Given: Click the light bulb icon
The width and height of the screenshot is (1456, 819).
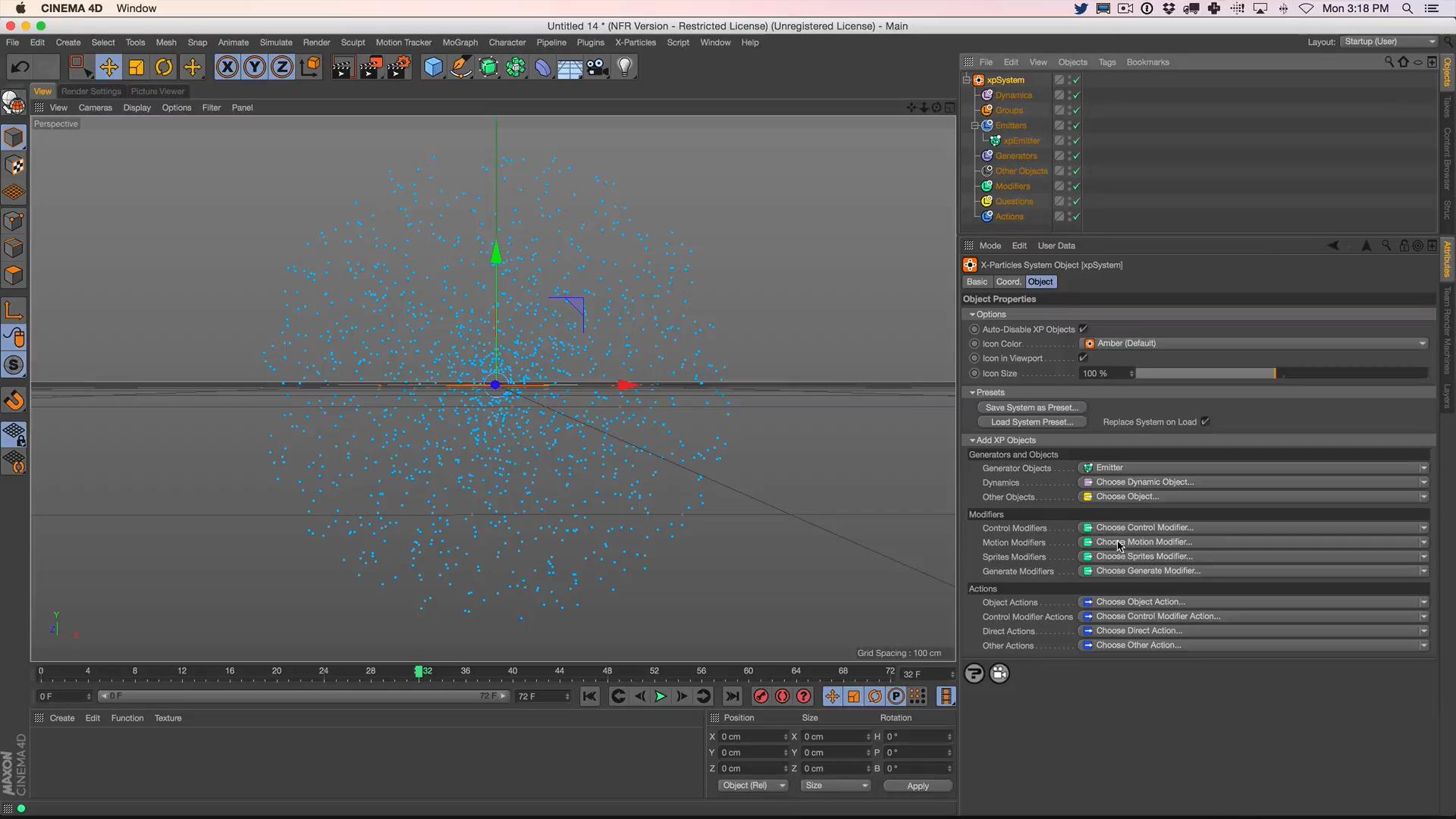Looking at the screenshot, I should tap(625, 67).
